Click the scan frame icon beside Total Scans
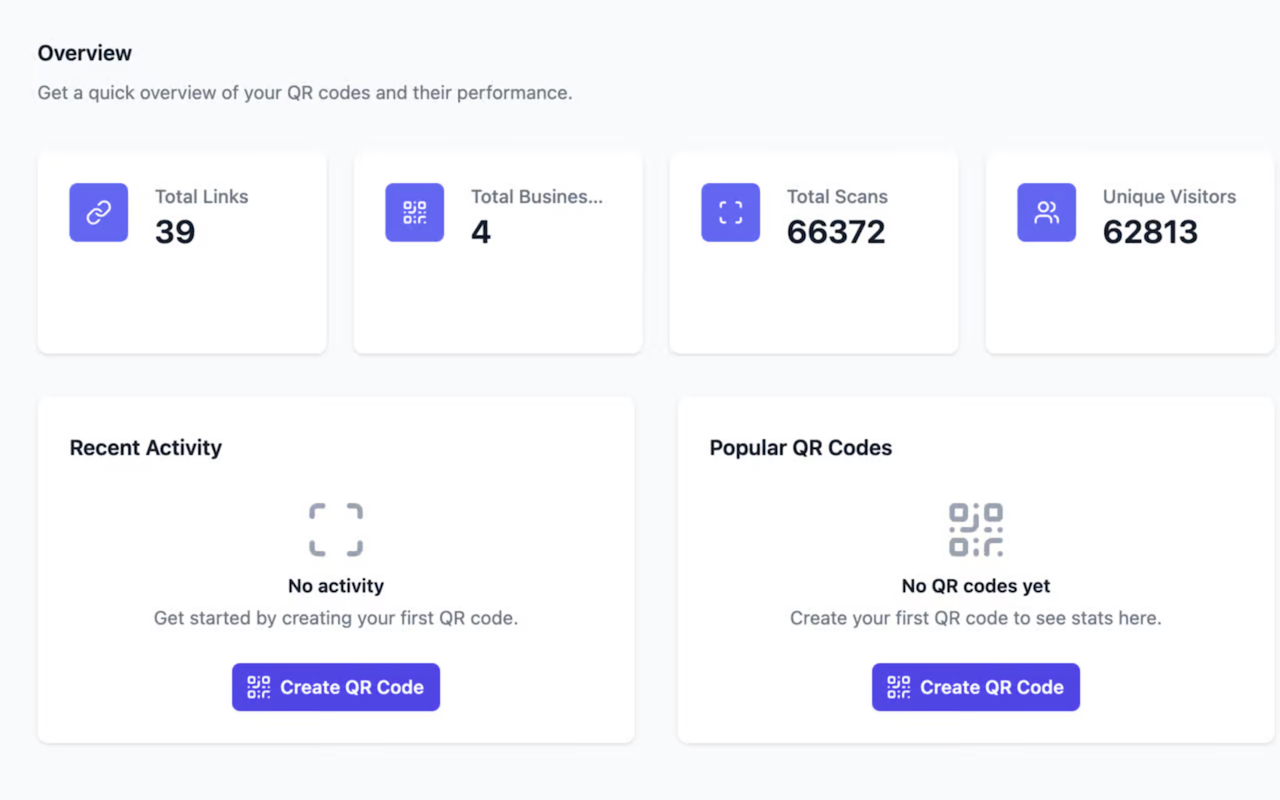The image size is (1280, 800). click(730, 212)
